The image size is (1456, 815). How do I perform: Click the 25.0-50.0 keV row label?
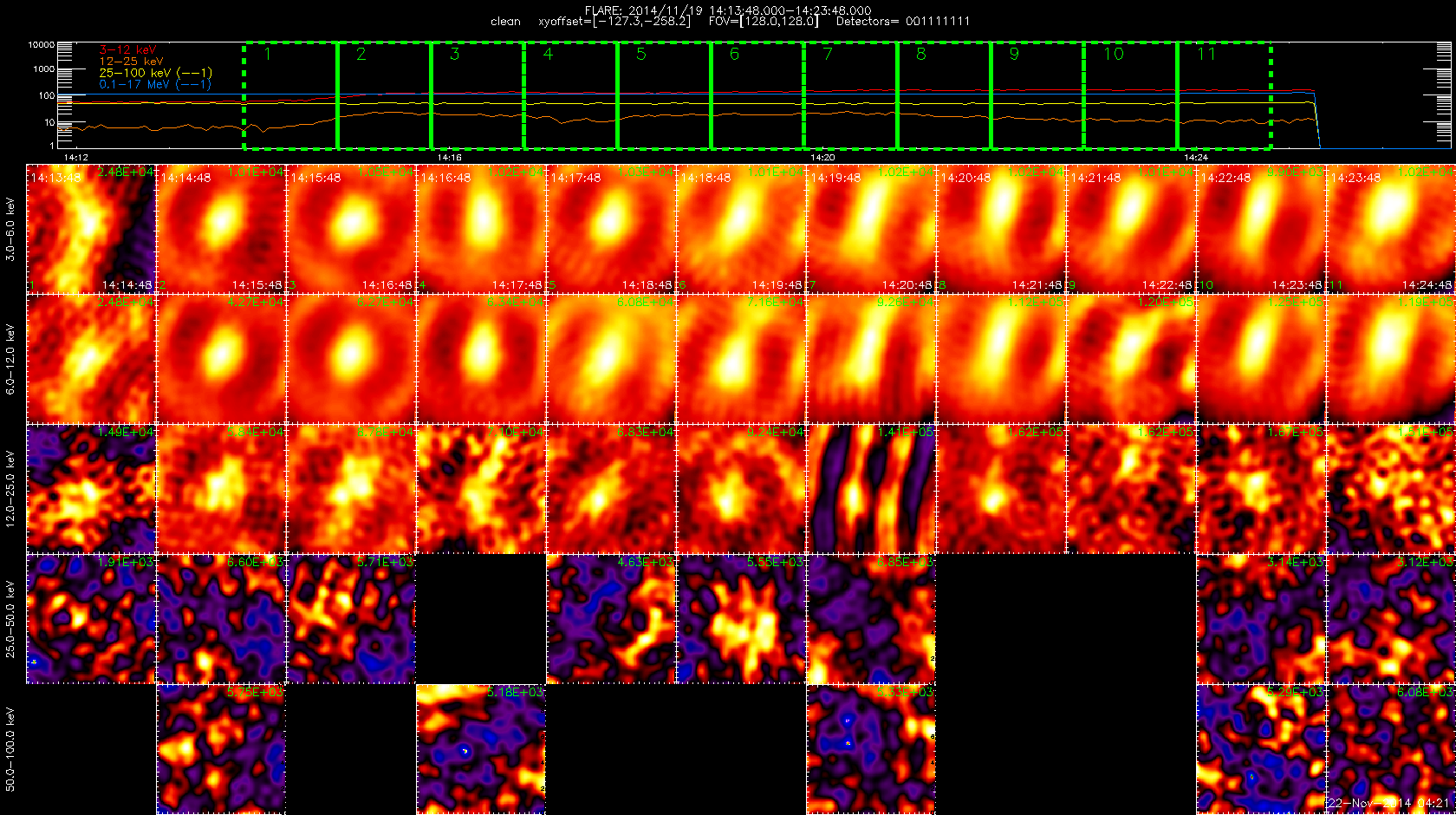pyautogui.click(x=10, y=619)
